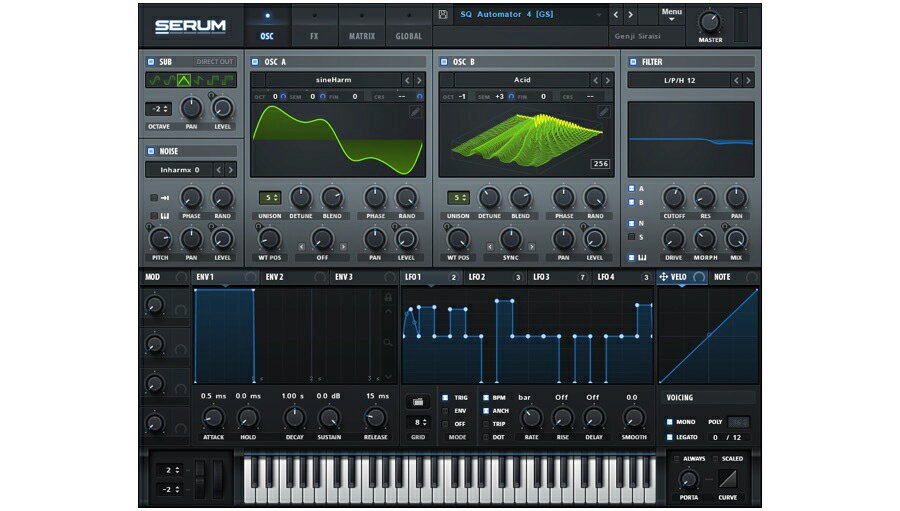
Task: Toggle the LFO ANCH checkbox
Action: (486, 411)
